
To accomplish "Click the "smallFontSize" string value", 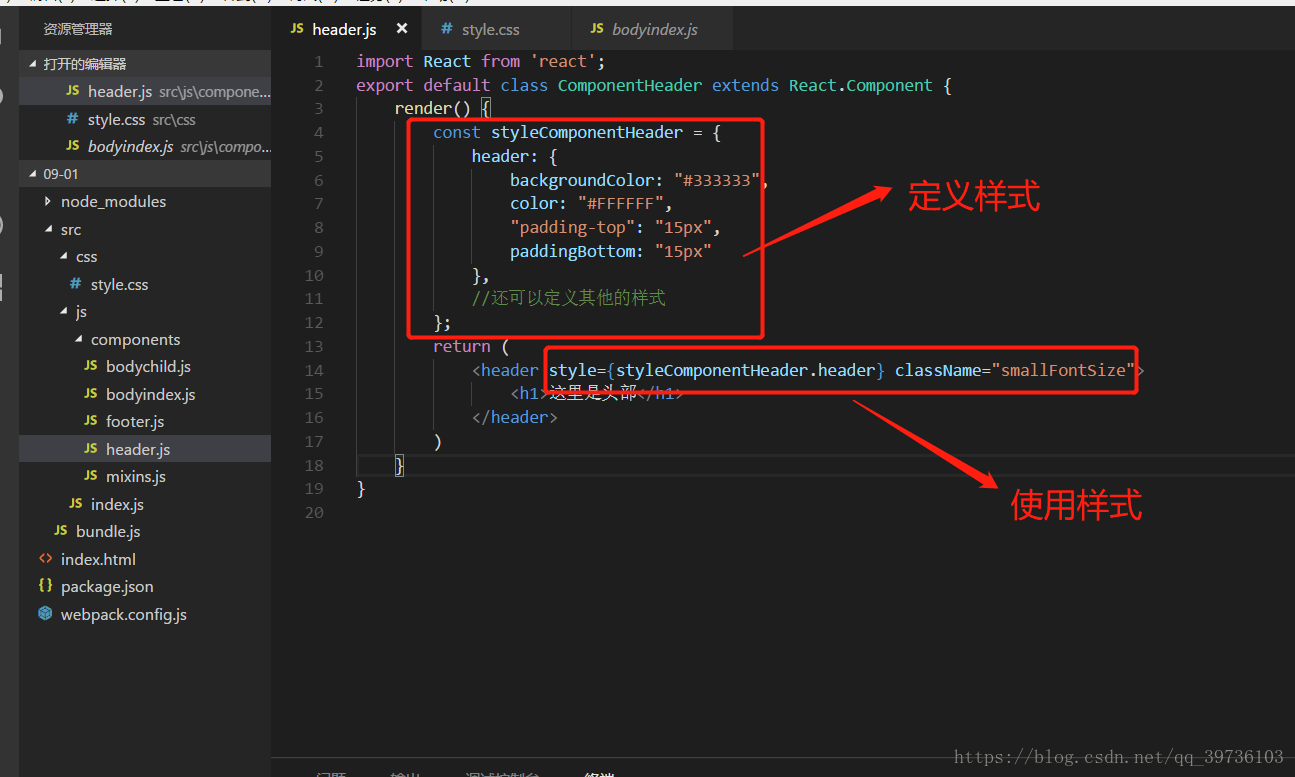I will pos(1063,371).
